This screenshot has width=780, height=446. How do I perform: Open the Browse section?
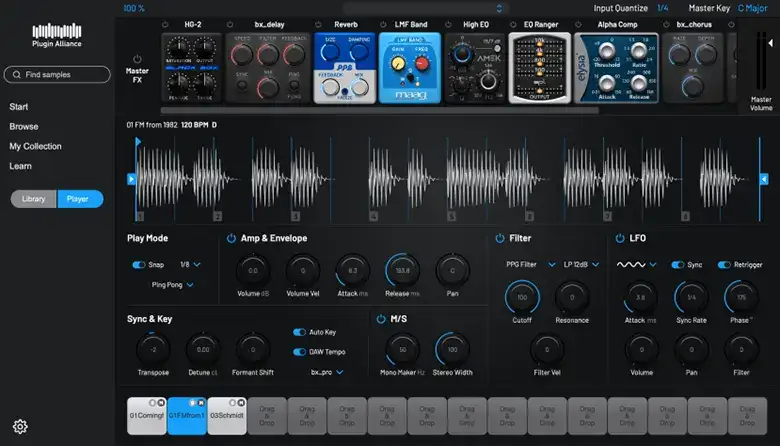coord(24,127)
